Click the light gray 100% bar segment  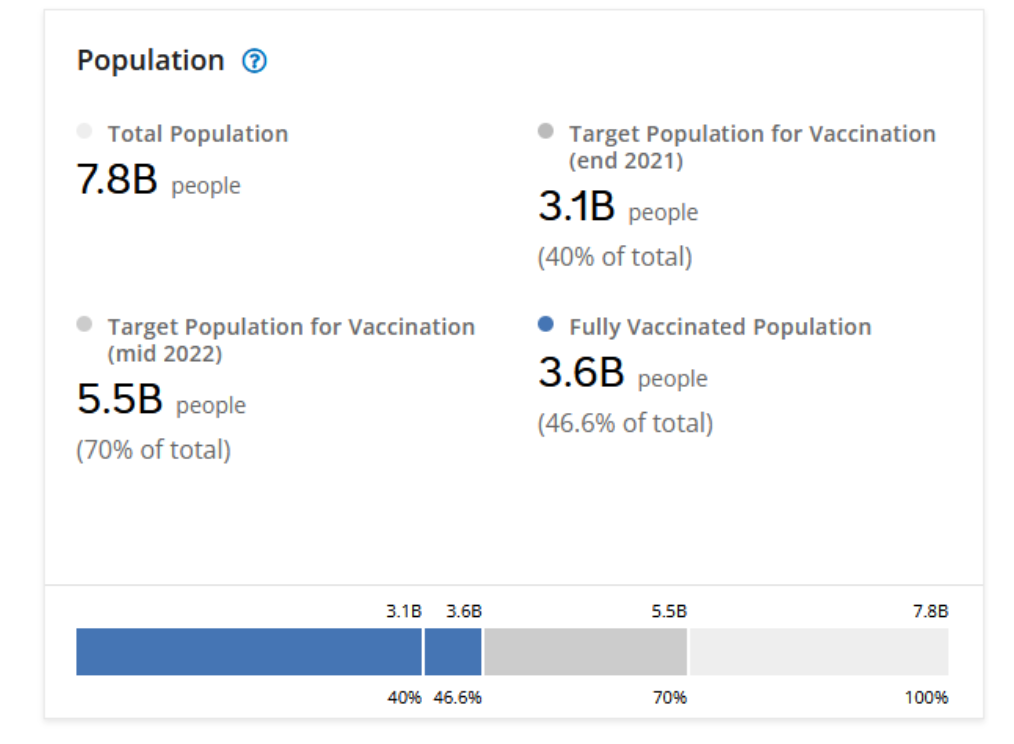[818, 652]
